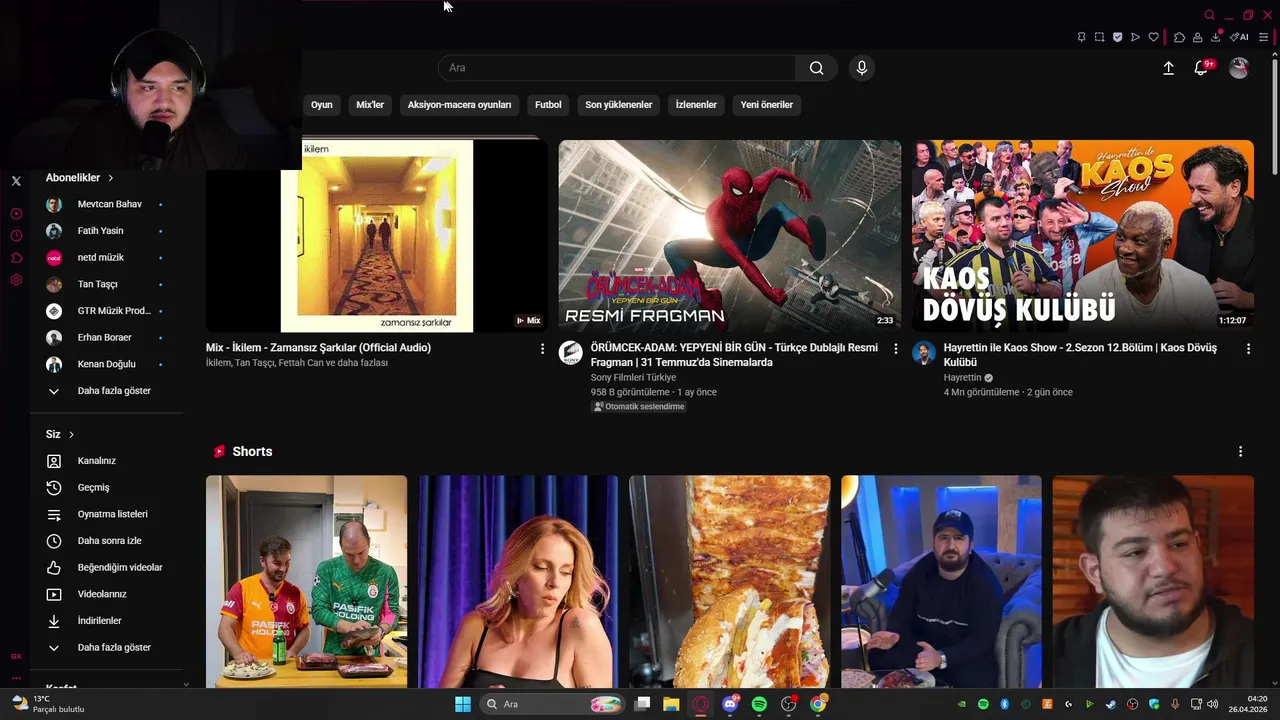Open Kanalınız in the YouTube sidebar
This screenshot has height=720, width=1280.
click(x=106, y=461)
